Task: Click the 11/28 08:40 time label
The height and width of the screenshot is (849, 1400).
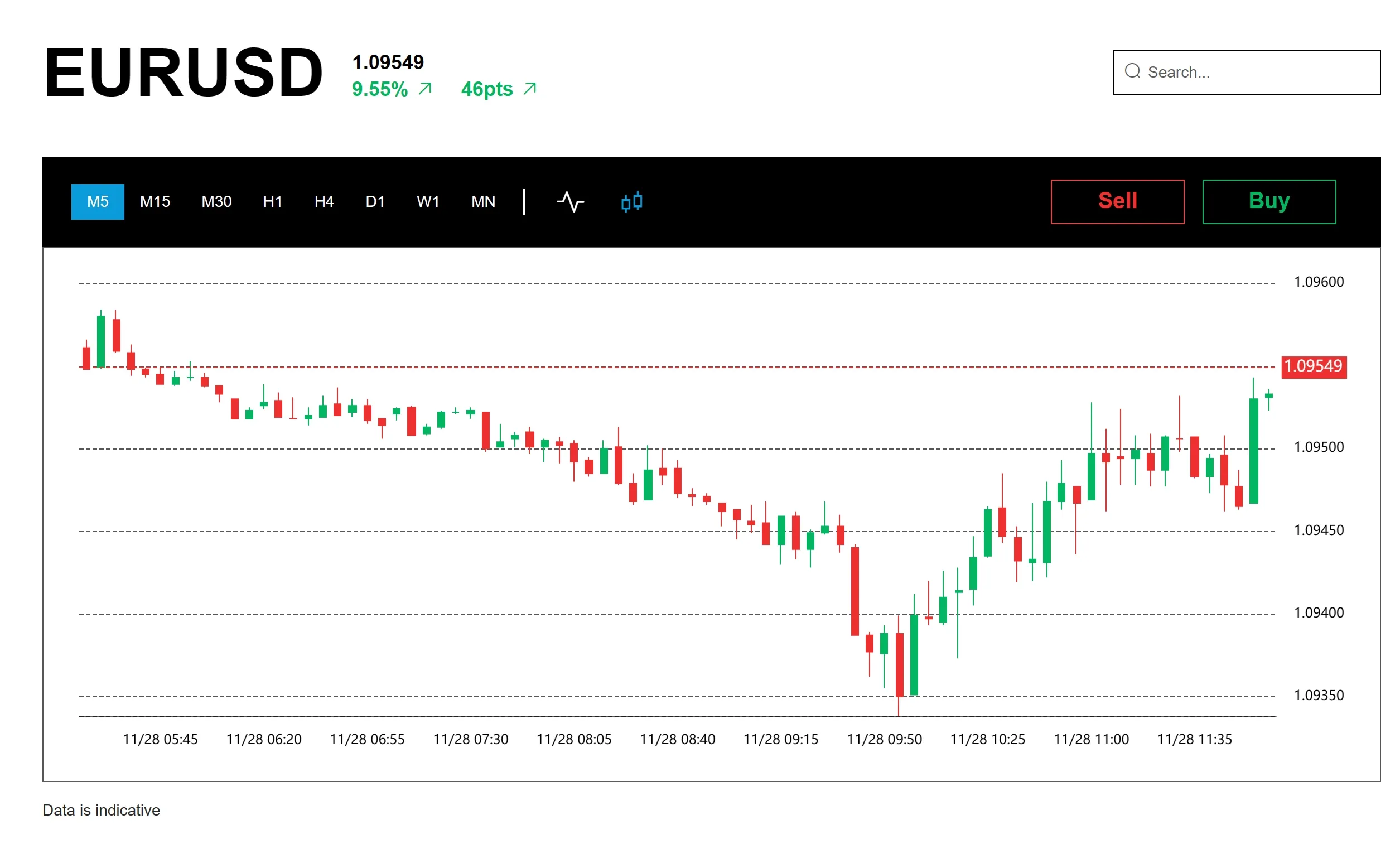Action: coord(677,739)
